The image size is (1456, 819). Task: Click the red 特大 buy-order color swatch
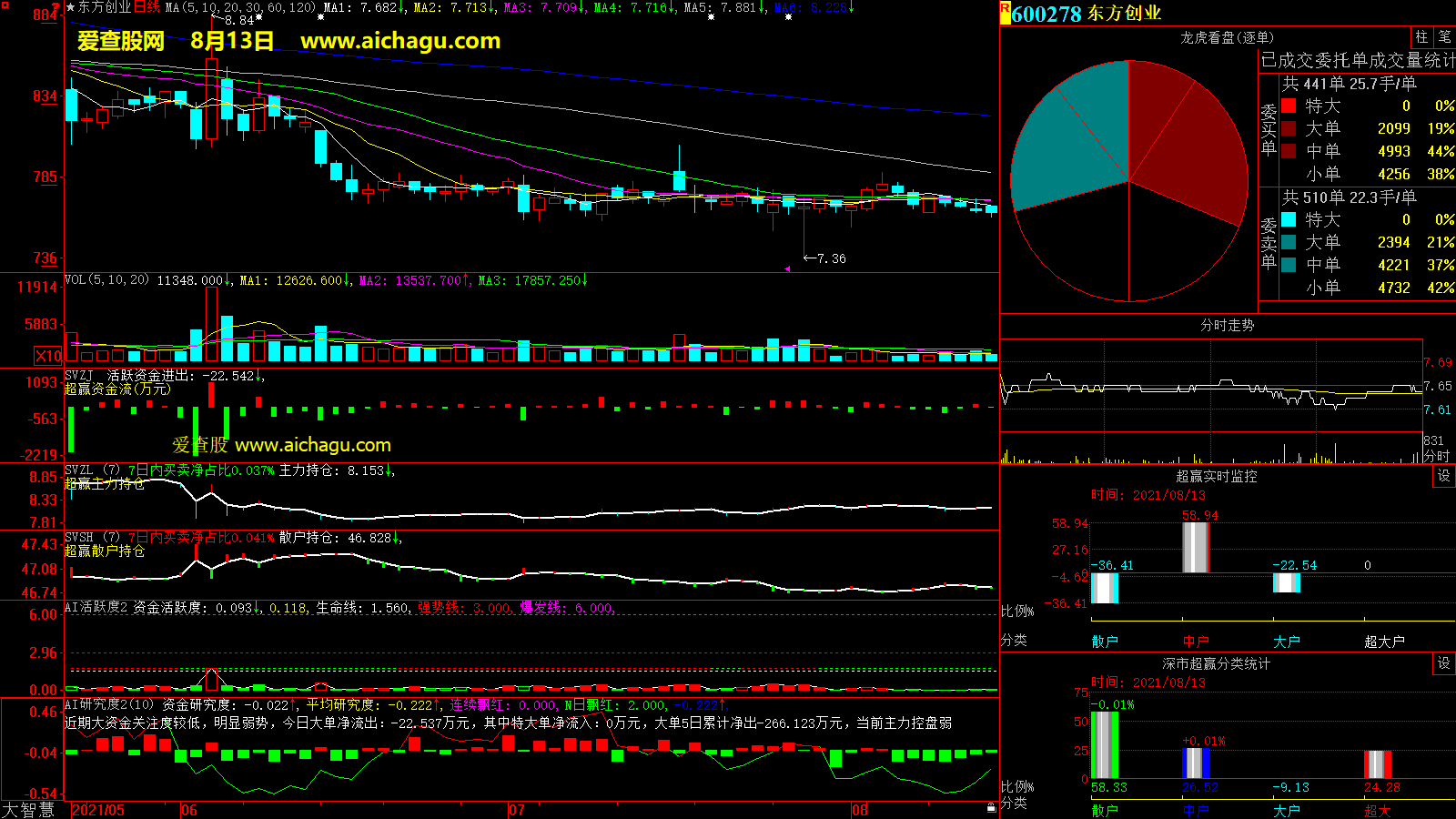(x=1289, y=106)
